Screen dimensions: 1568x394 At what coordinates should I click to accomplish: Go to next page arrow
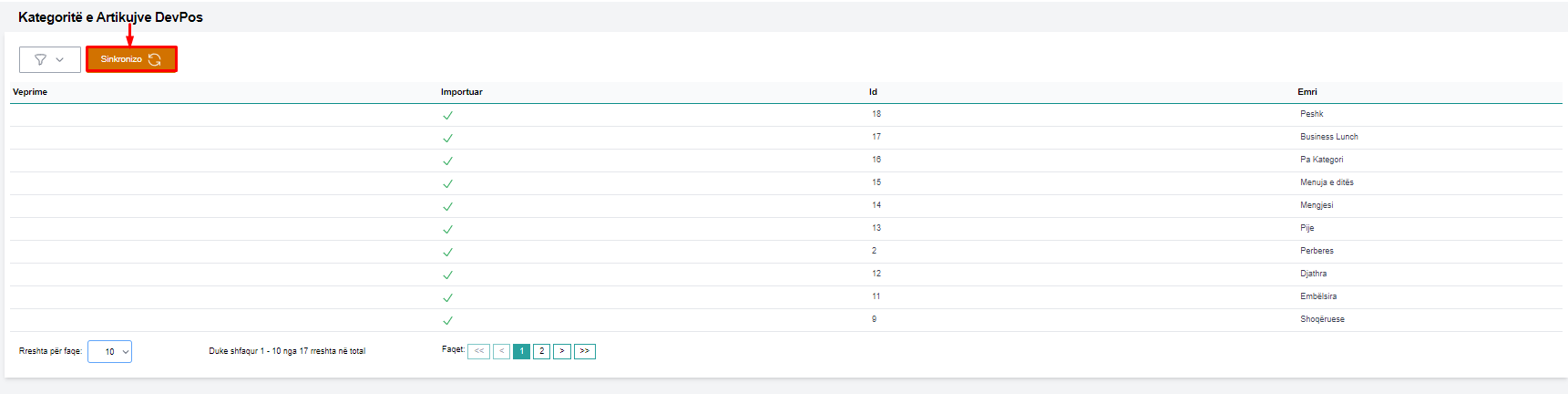(562, 351)
